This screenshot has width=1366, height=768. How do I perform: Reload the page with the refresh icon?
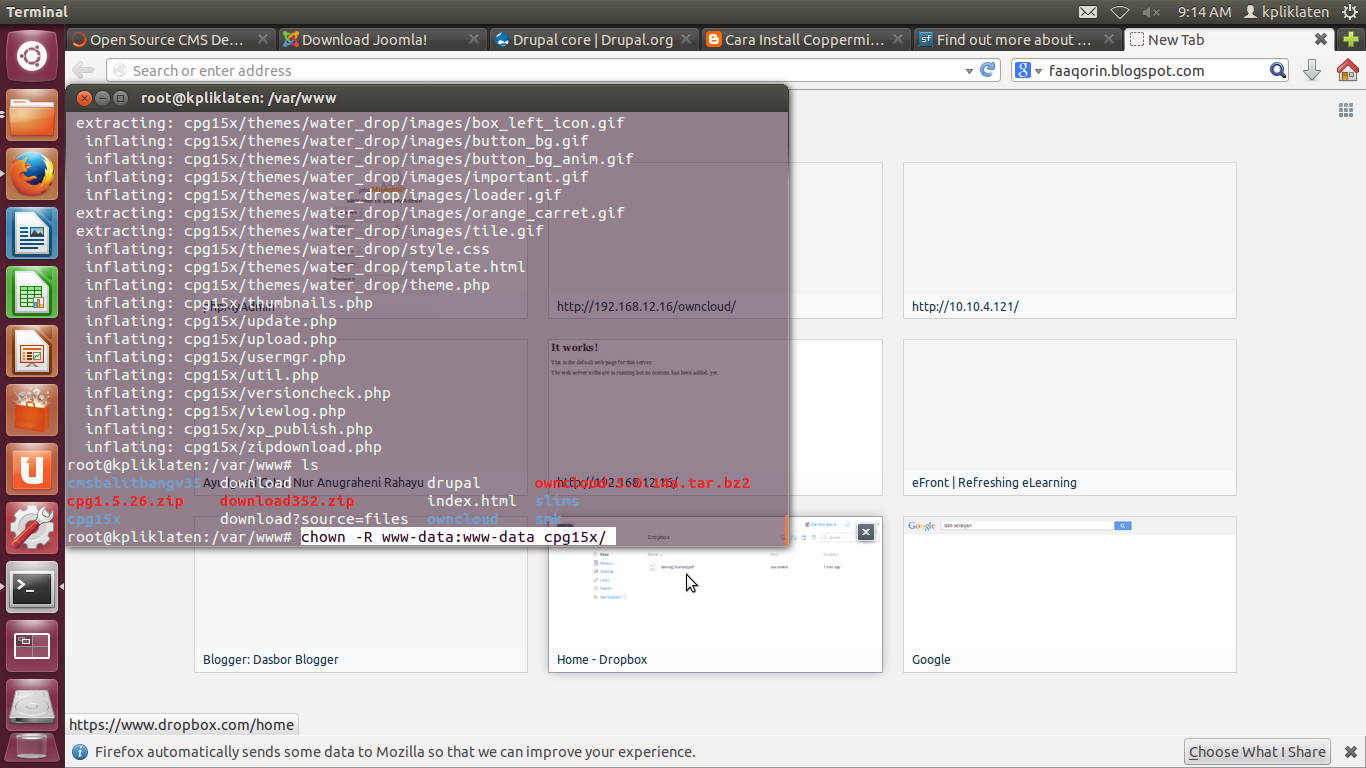[988, 70]
